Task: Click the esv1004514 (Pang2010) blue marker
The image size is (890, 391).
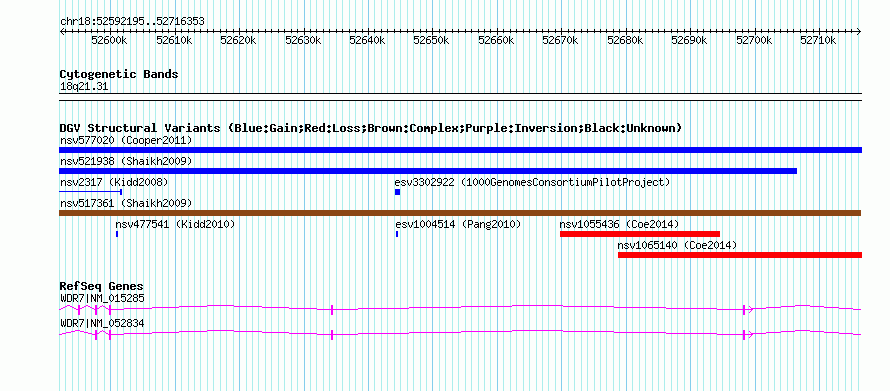Action: coord(397,234)
